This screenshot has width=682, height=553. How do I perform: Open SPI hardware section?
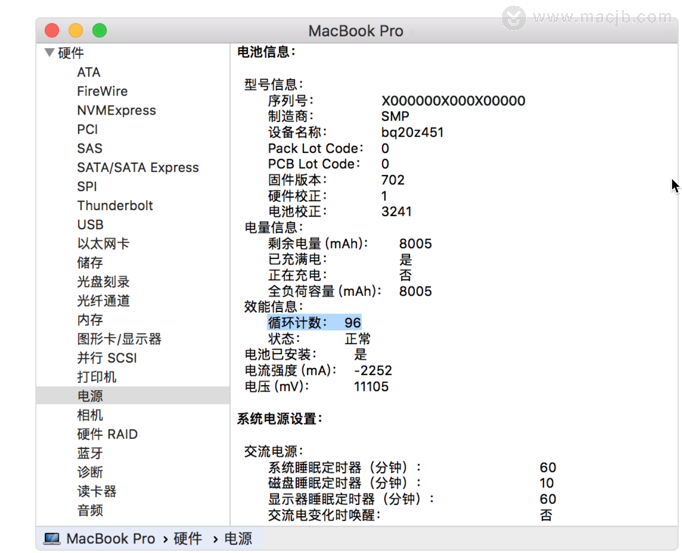[87, 187]
